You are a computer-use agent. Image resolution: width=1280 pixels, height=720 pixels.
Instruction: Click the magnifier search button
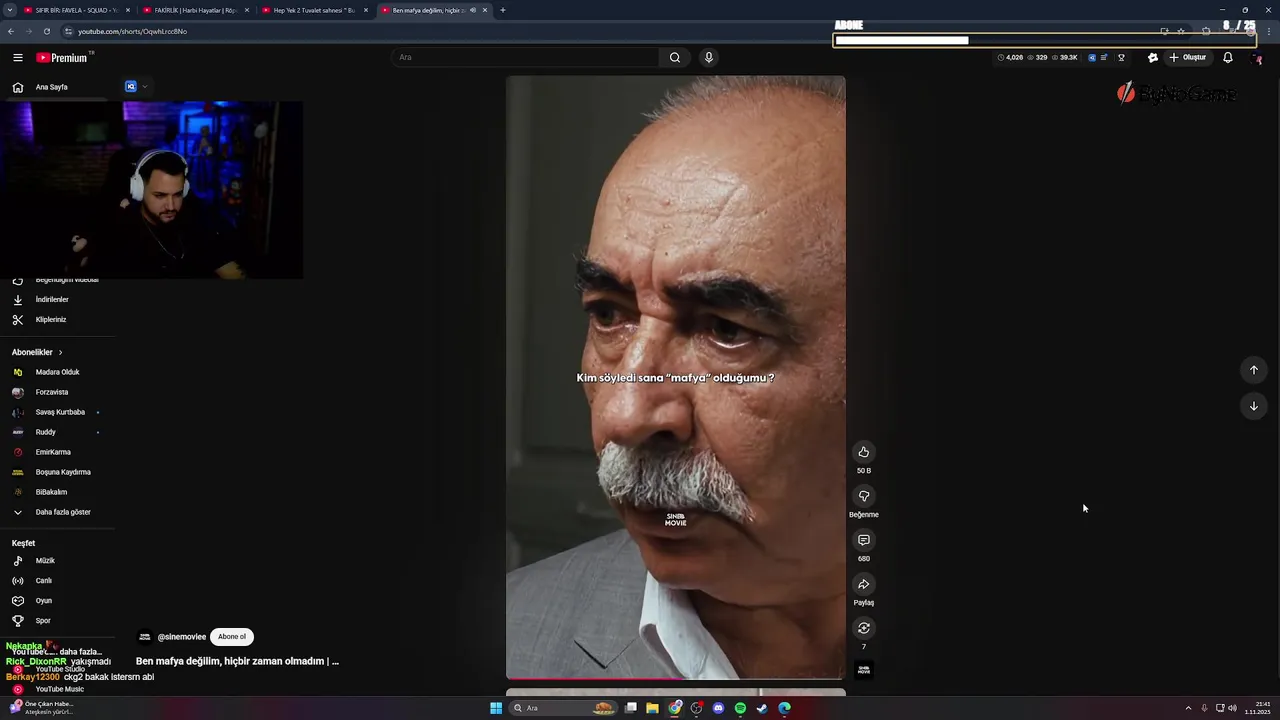click(675, 57)
